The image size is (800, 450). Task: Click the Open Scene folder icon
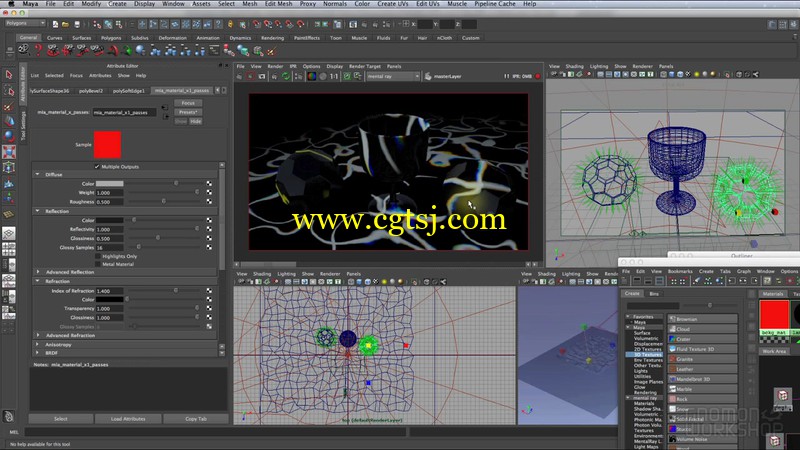click(65, 24)
